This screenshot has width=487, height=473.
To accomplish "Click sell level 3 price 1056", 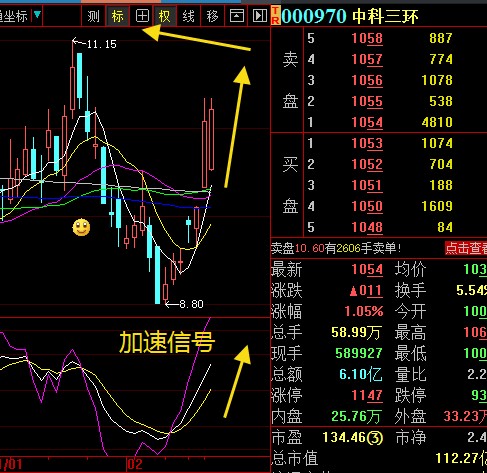I will 367,80.
